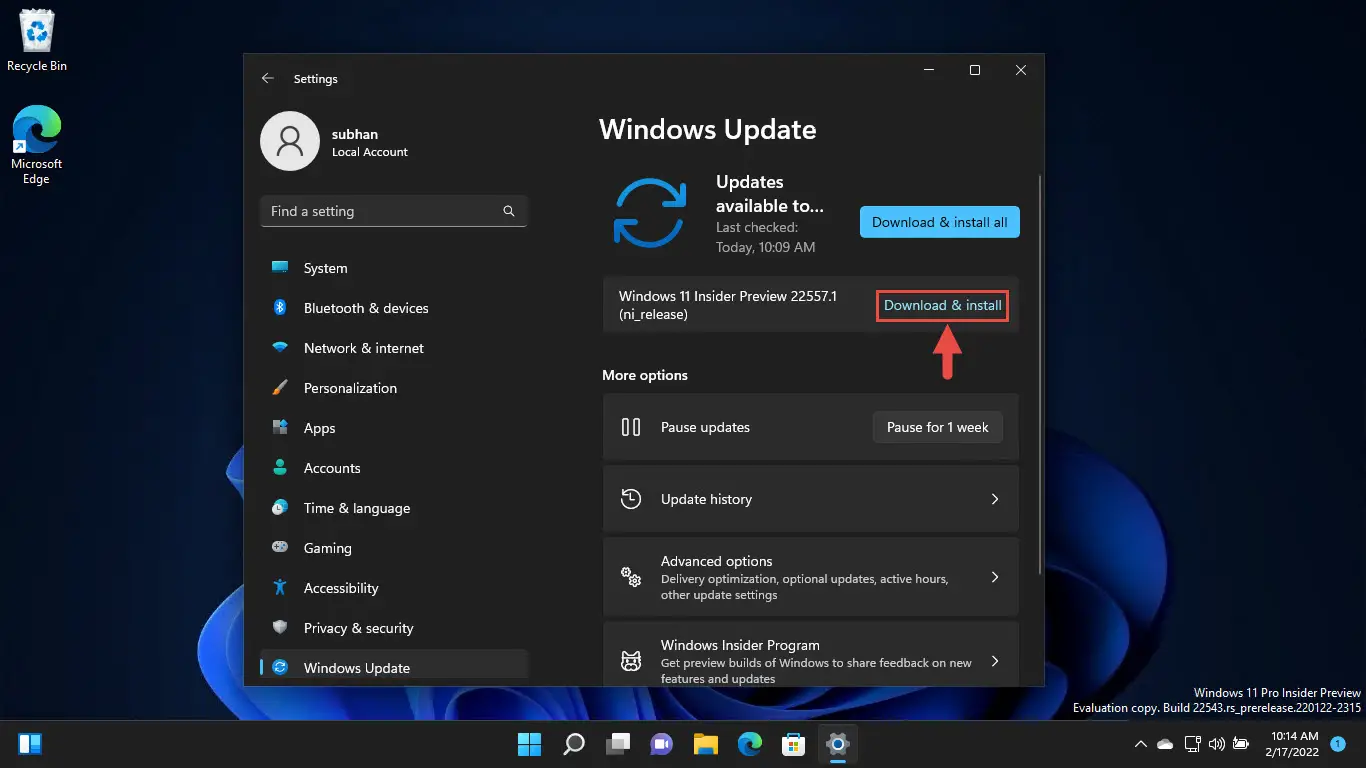This screenshot has width=1366, height=768.
Task: Open taskbar Search
Action: coord(574,744)
